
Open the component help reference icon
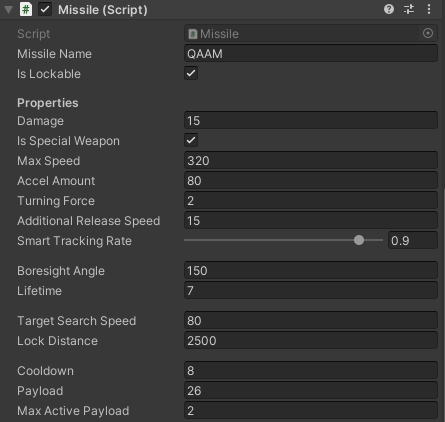[x=389, y=9]
